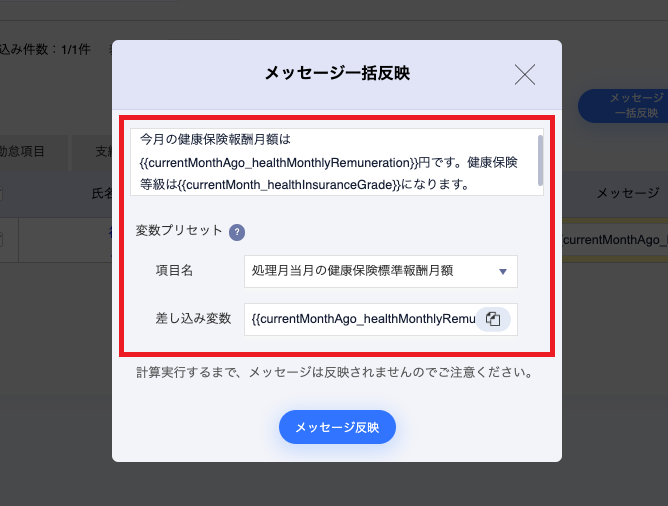
Task: Click the 項目名 field label
Action: 174,270
